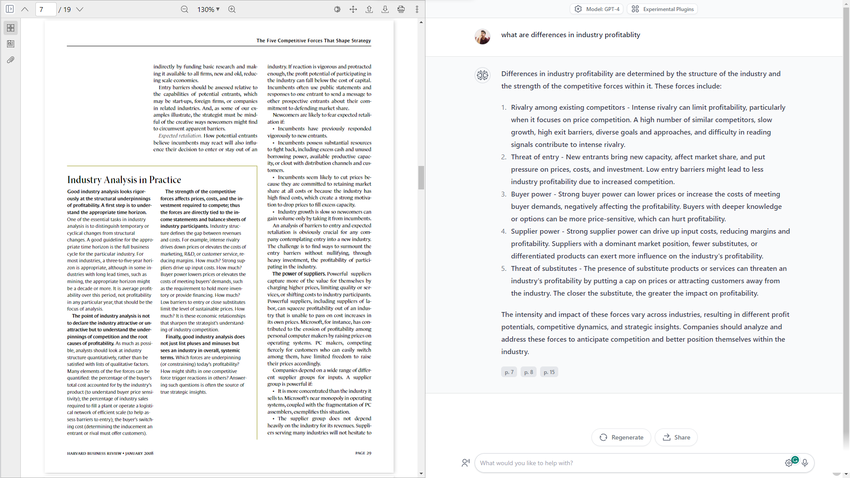Click the Regenerate button

[x=621, y=437]
